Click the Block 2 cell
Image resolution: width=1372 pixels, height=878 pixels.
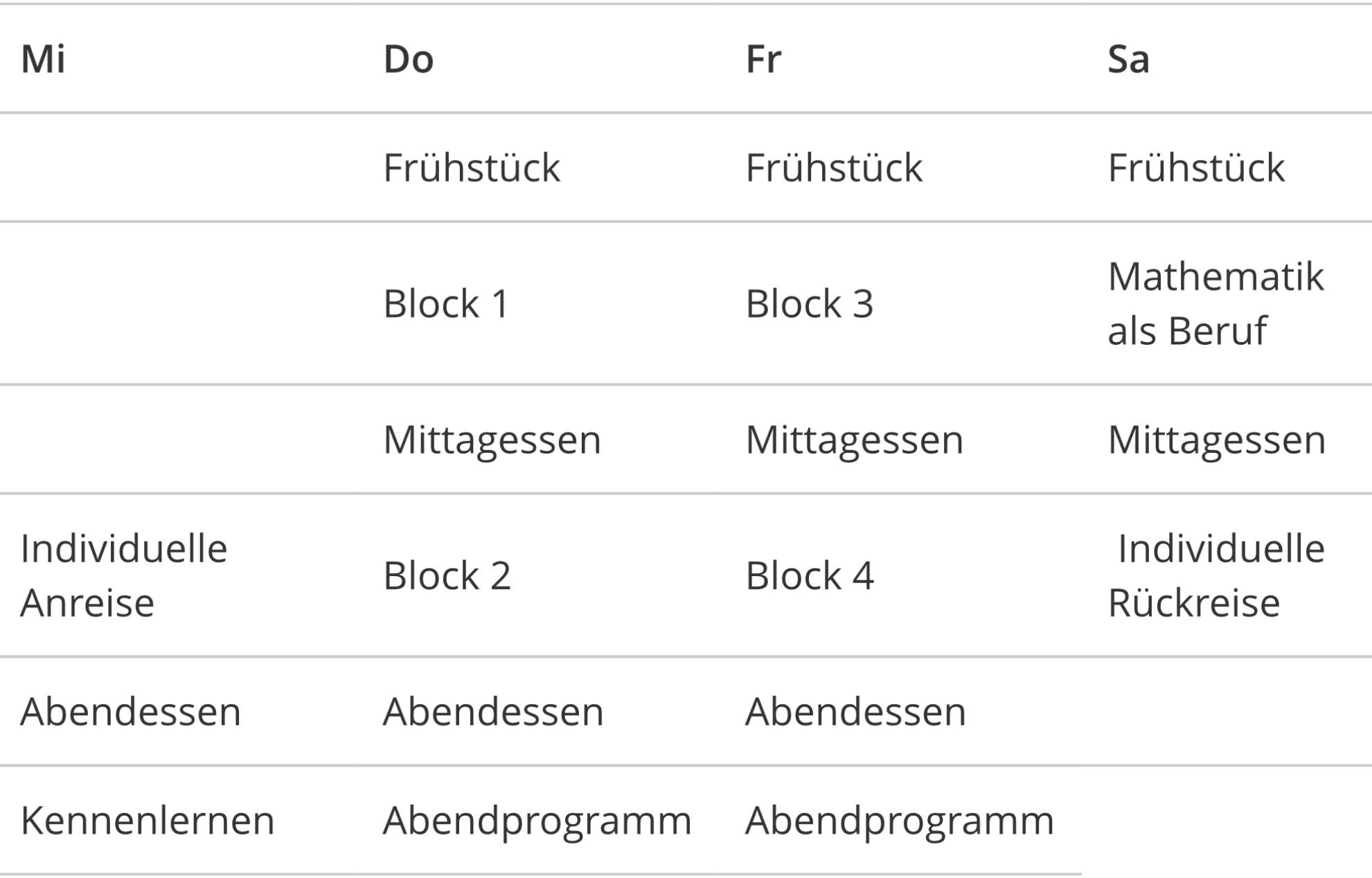(447, 575)
